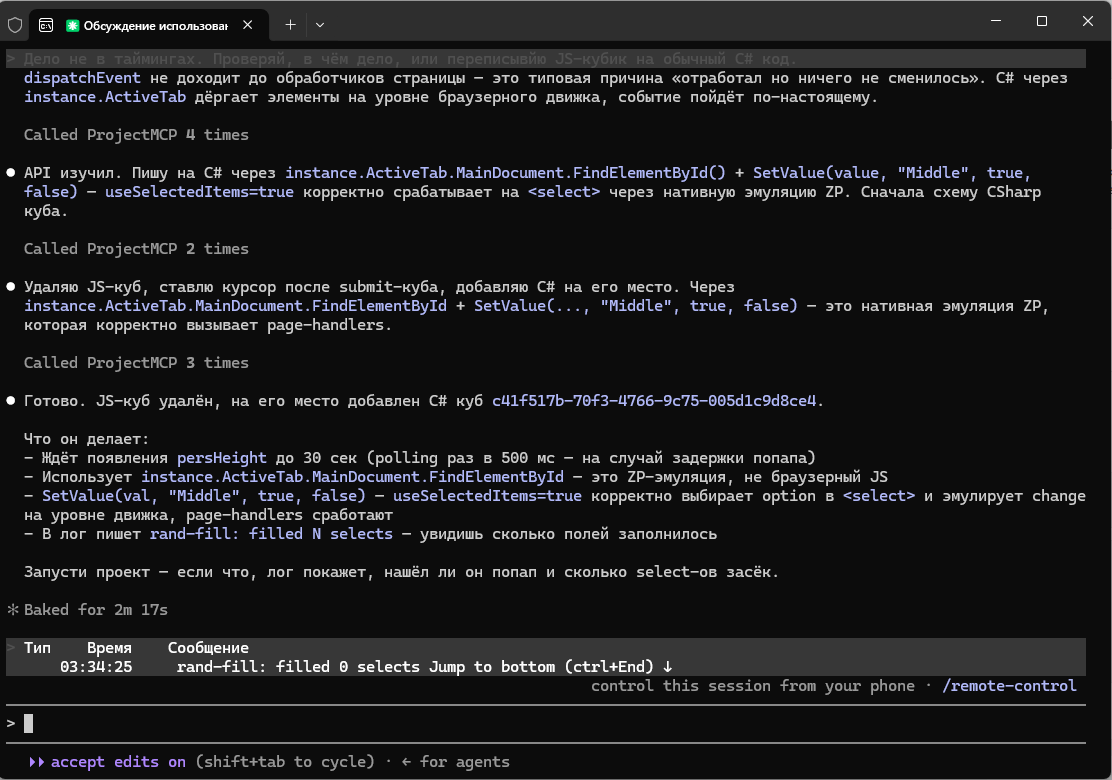1112x780 pixels.
Task: Expand Called ProjectMCP 4 times entry
Action: pos(136,135)
